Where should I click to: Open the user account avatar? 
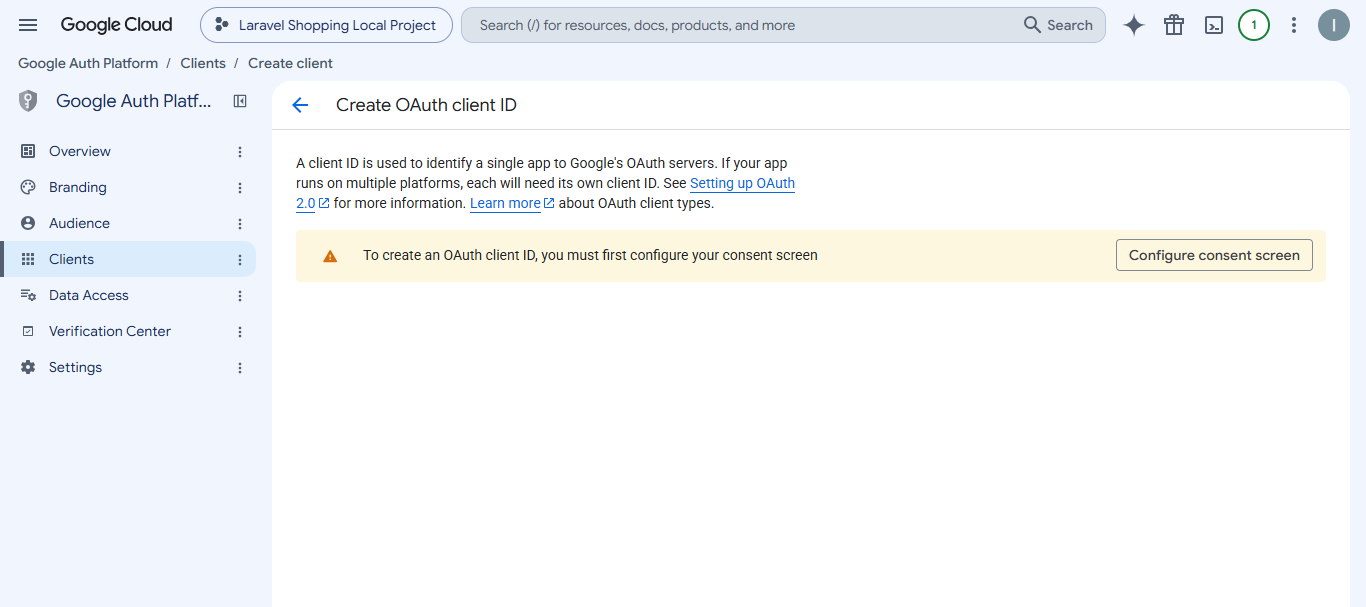click(1334, 25)
